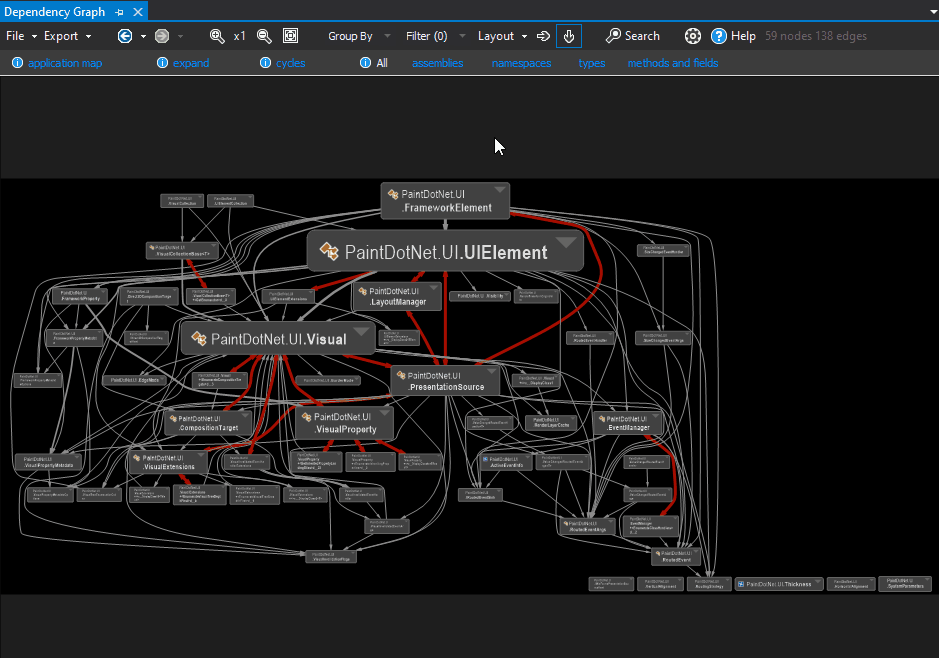Select the types link
Screen dimensions: 939x658
tap(592, 63)
